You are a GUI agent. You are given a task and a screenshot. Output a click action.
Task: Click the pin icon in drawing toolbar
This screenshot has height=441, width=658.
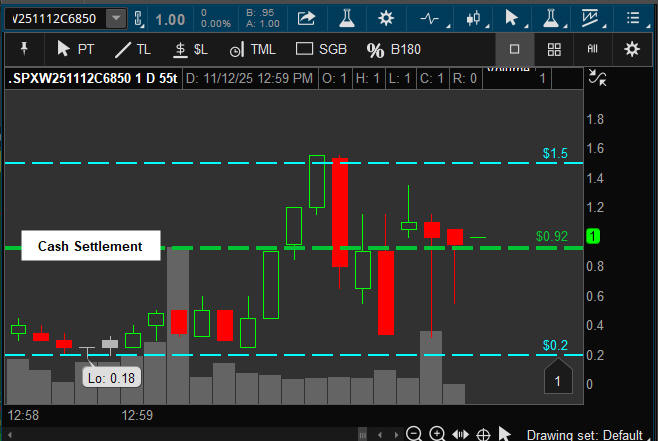(24, 49)
